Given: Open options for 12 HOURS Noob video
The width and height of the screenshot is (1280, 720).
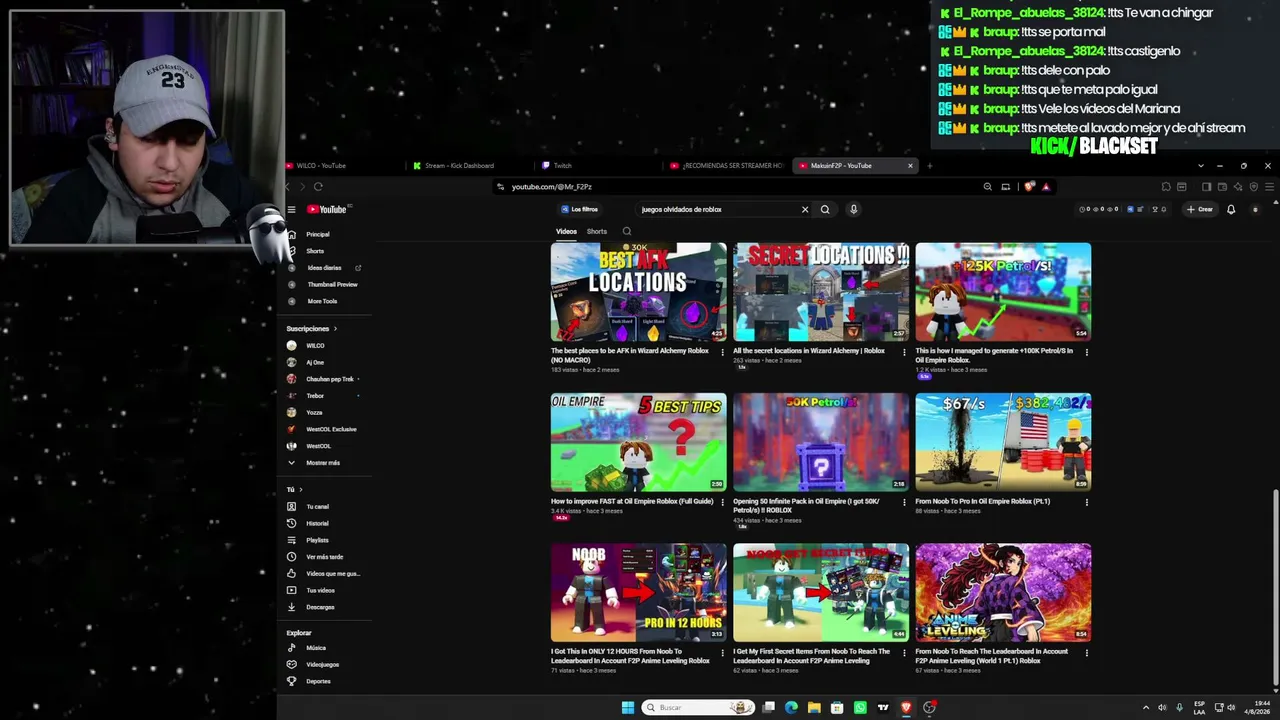Looking at the screenshot, I should tap(723, 652).
